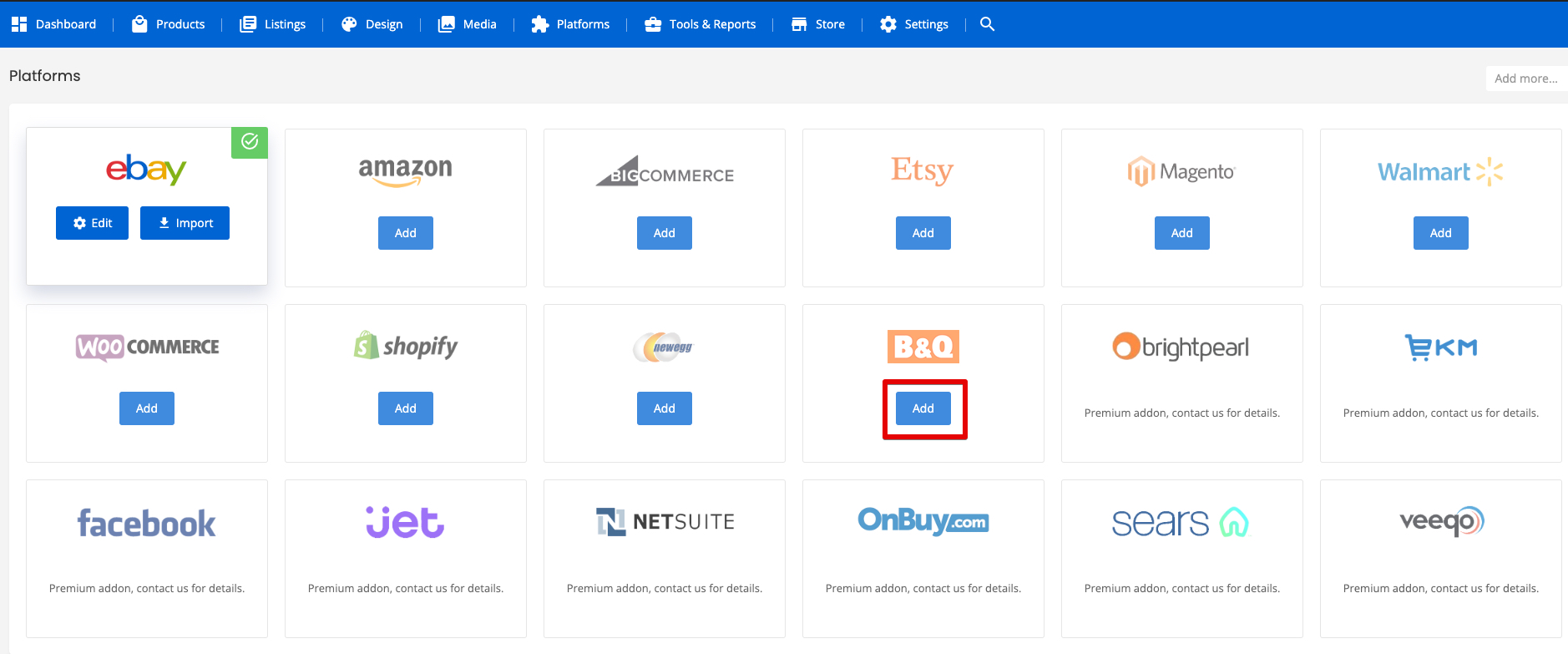1568x654 pixels.
Task: Click the eBay logo
Action: coord(146,170)
